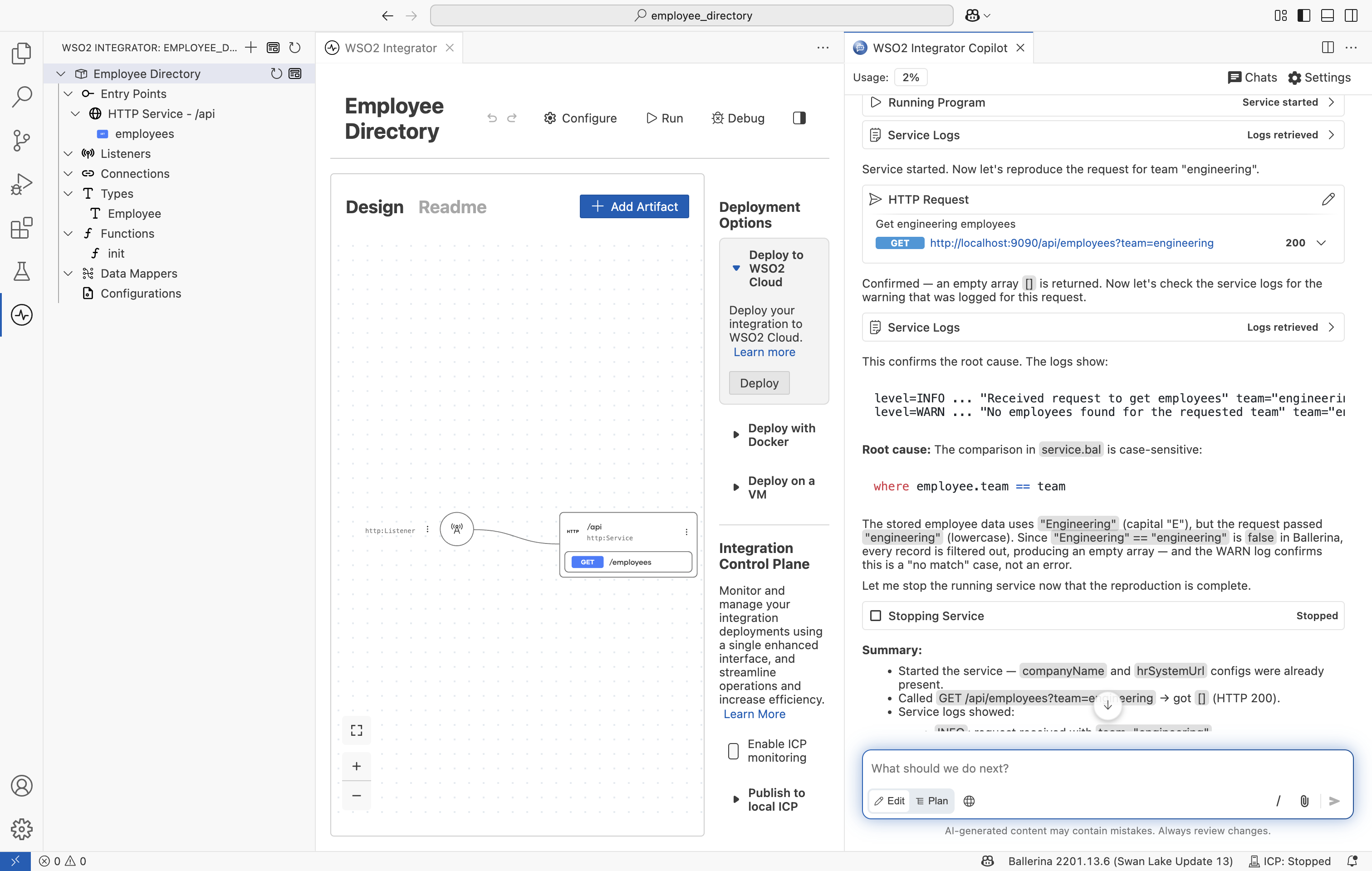Click the plus icon in WSO2 Integrator header
Screen dimensions: 1372x871
click(251, 47)
